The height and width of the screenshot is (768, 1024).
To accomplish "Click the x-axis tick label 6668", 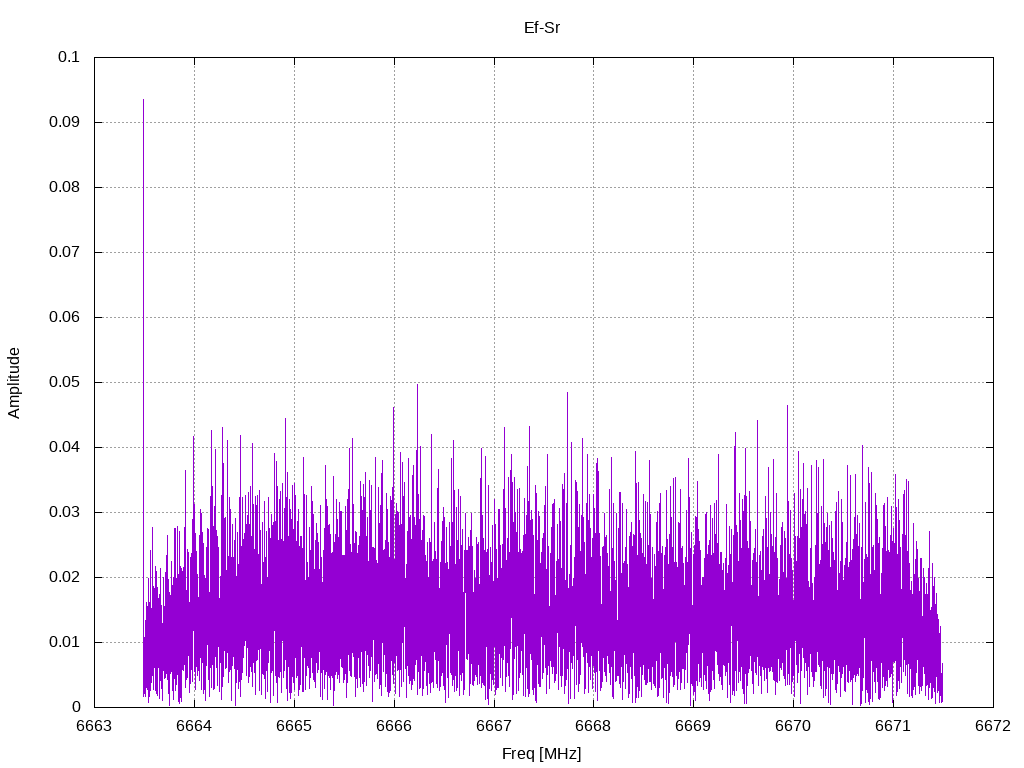I will point(594,726).
